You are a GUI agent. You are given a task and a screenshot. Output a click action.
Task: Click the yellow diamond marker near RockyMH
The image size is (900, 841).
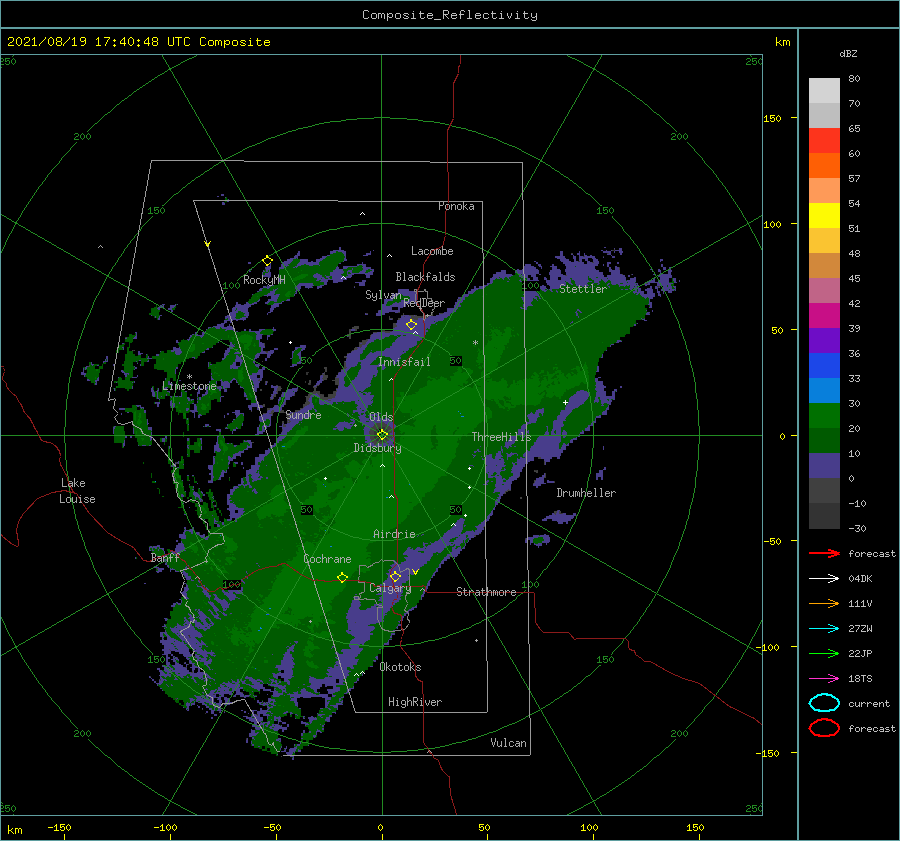267,261
